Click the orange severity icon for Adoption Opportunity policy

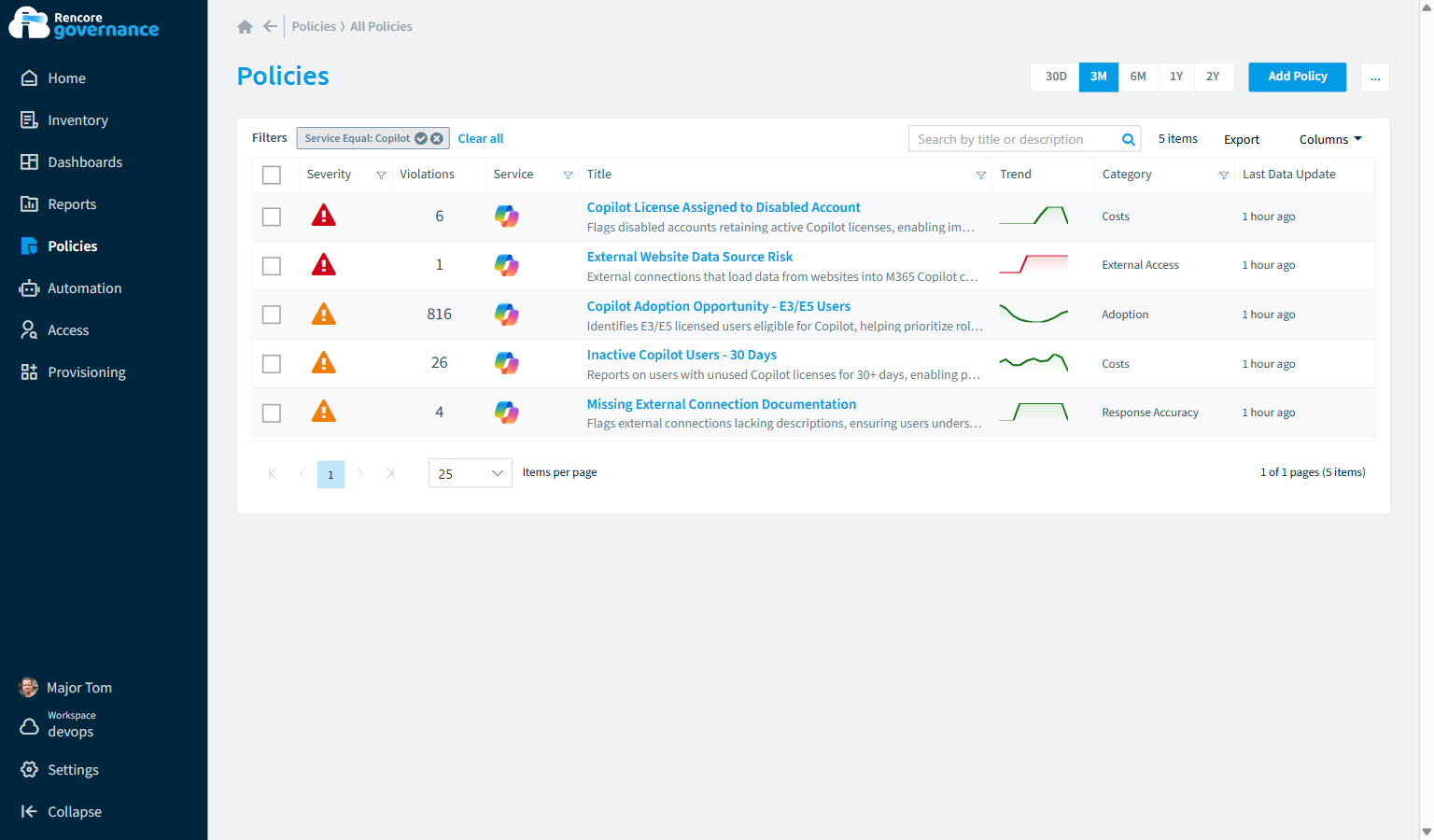tap(324, 314)
